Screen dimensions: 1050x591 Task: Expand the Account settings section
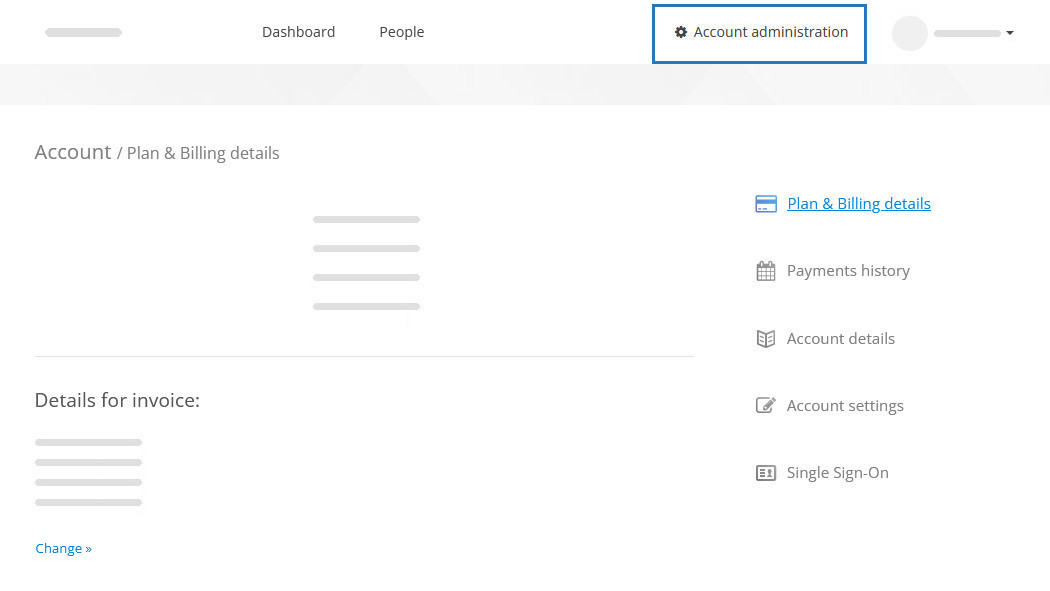pos(845,405)
